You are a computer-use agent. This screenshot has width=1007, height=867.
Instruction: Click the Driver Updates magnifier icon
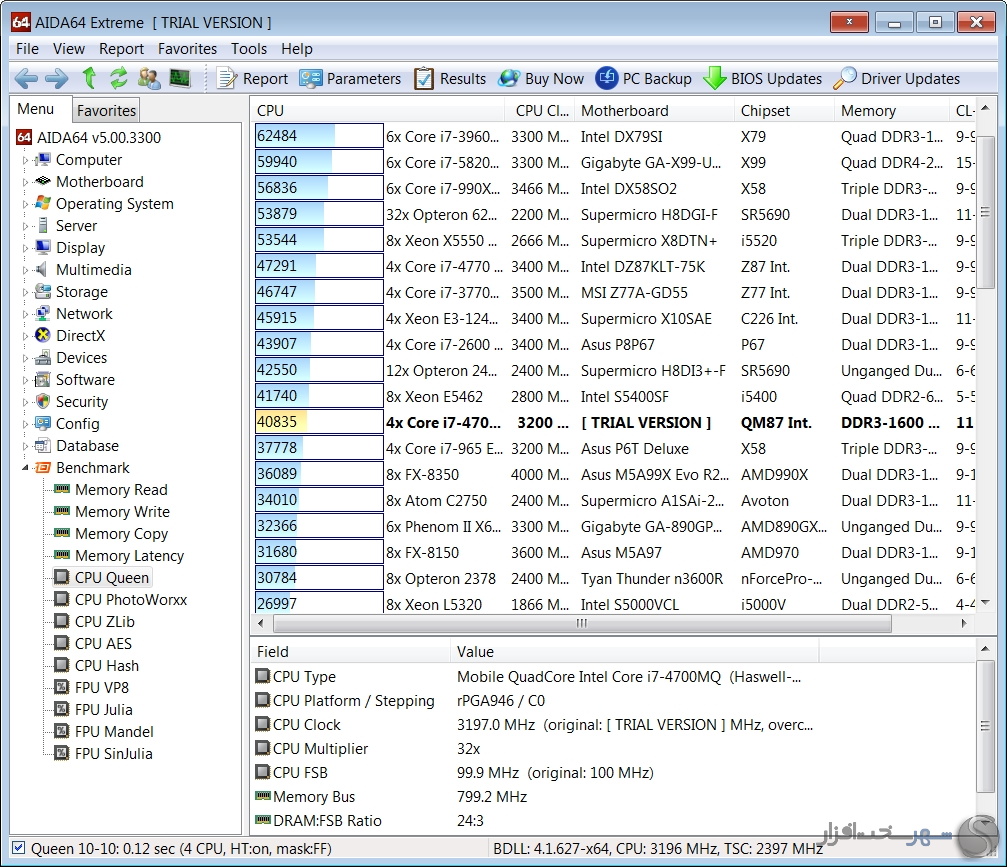[845, 78]
